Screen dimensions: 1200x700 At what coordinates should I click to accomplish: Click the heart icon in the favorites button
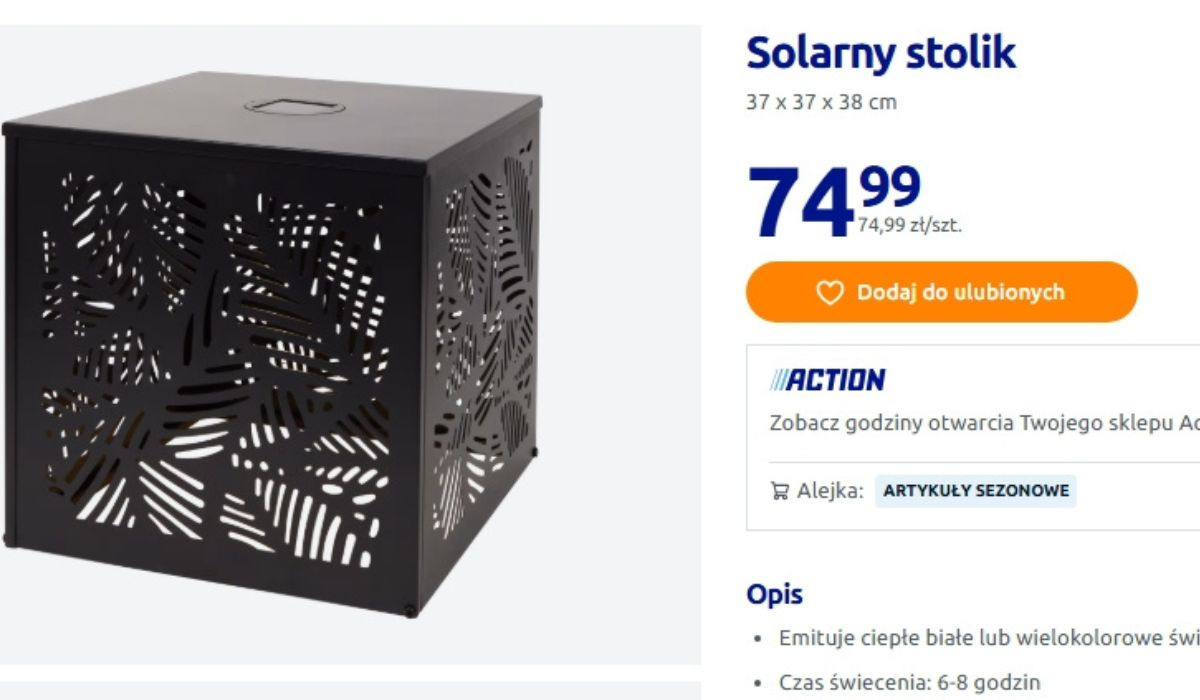tap(830, 292)
